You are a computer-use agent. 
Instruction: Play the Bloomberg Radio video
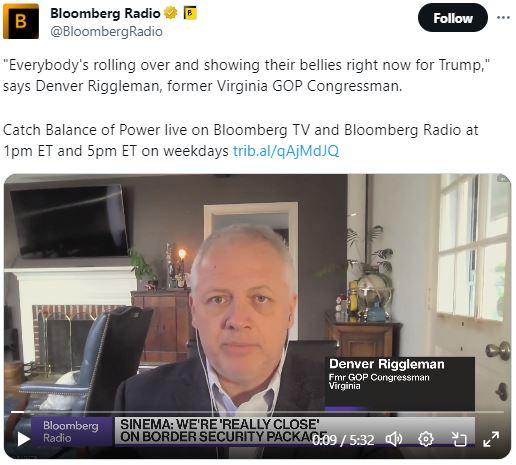pos(23,439)
